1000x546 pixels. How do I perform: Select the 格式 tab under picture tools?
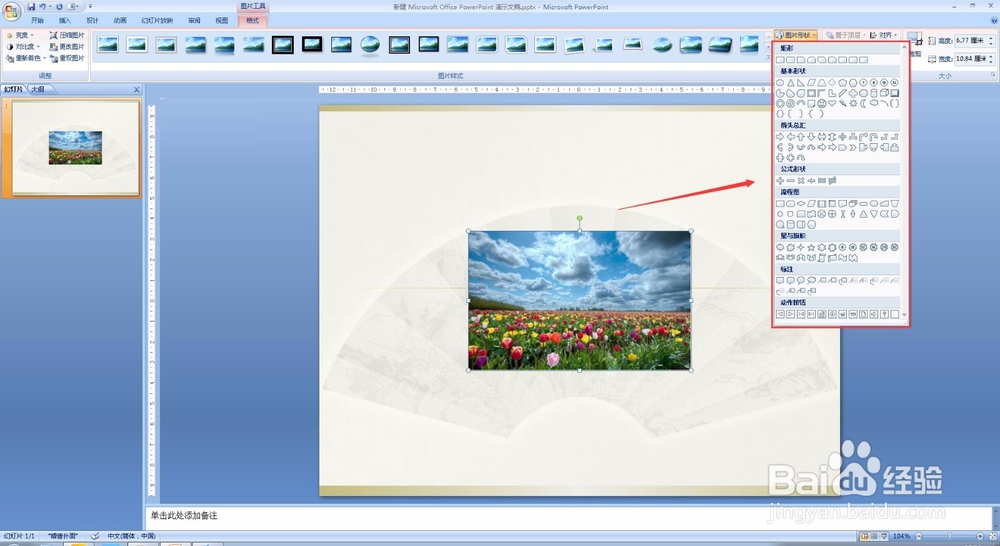click(x=253, y=20)
